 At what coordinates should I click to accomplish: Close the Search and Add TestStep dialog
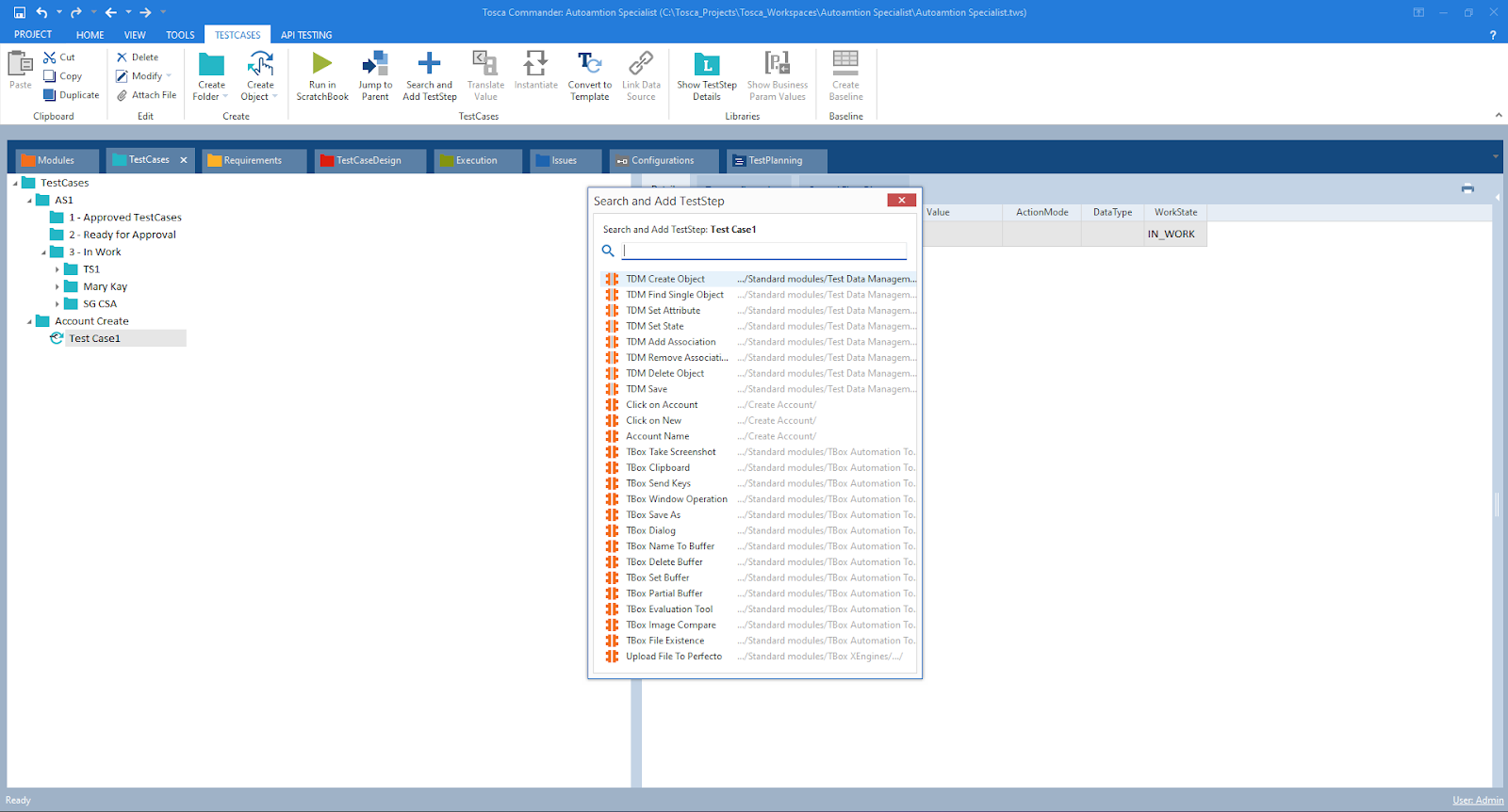[902, 200]
